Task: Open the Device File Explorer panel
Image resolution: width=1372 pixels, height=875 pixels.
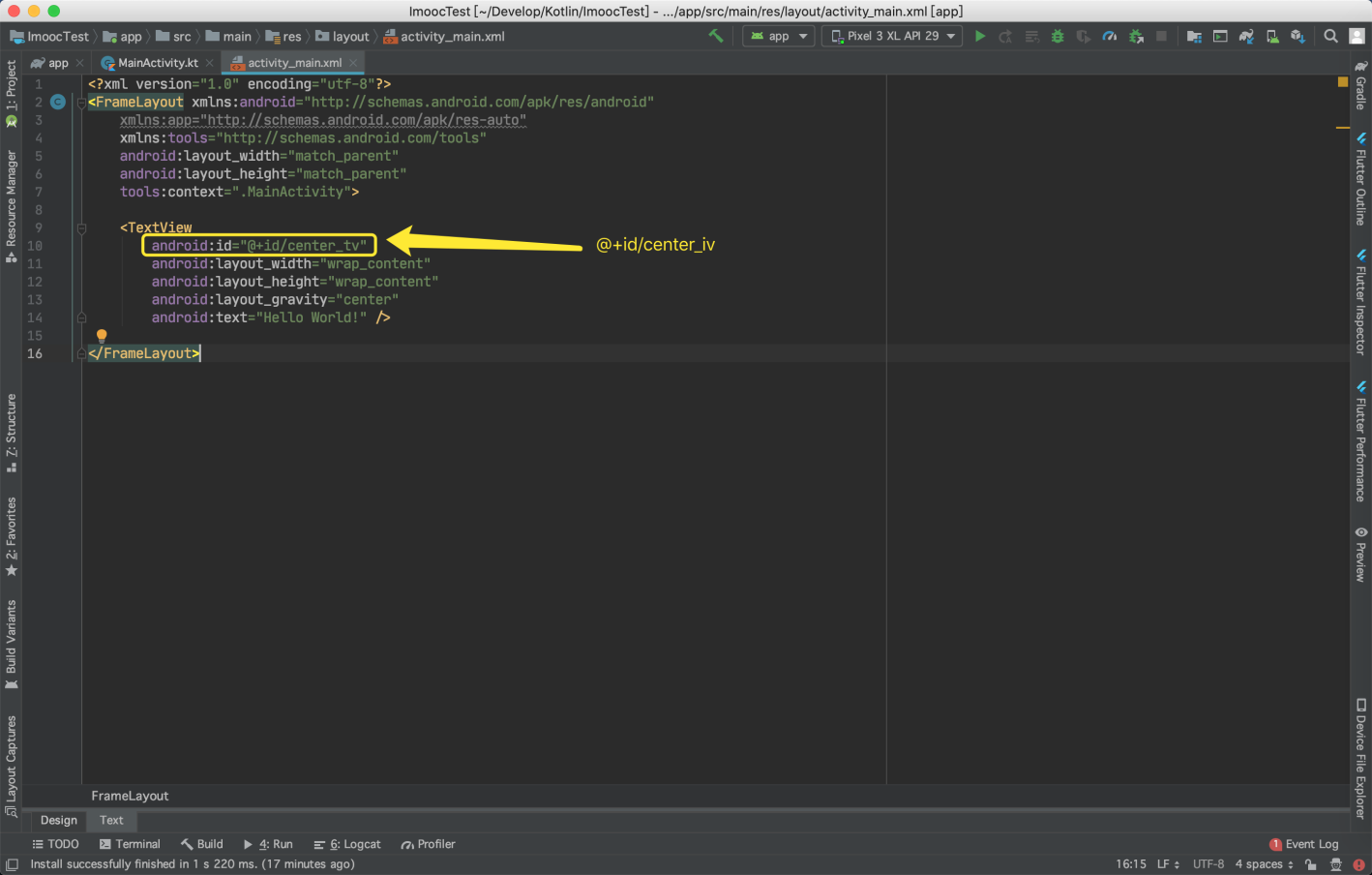Action: (x=1360, y=758)
